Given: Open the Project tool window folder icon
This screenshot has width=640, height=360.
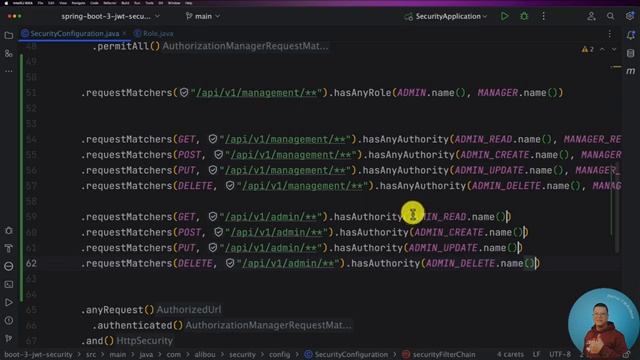Looking at the screenshot, I should 9,36.
